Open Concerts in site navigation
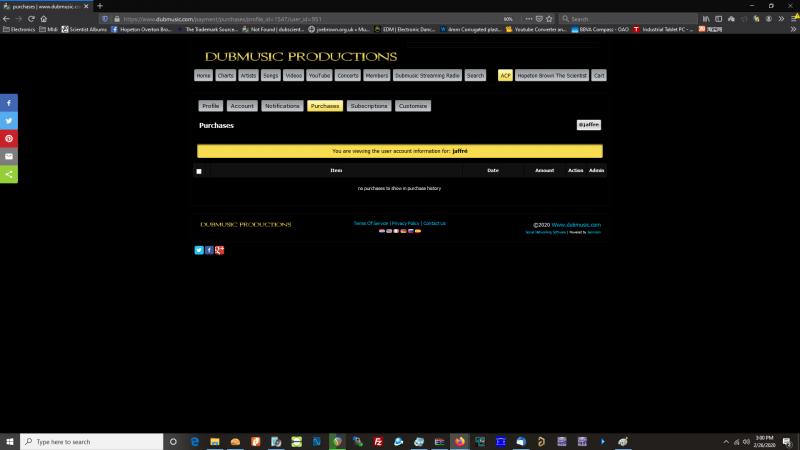Image resolution: width=800 pixels, height=450 pixels. (x=348, y=76)
